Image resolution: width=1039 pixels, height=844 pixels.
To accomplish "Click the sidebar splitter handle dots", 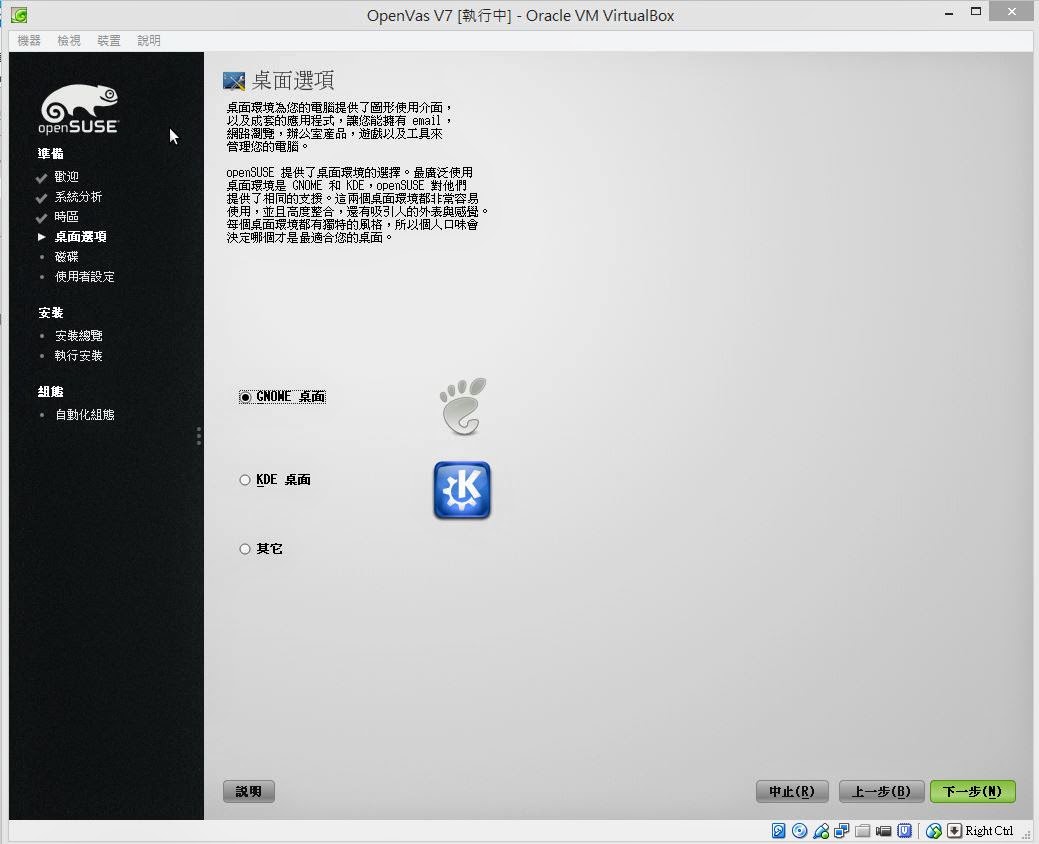I will (199, 436).
